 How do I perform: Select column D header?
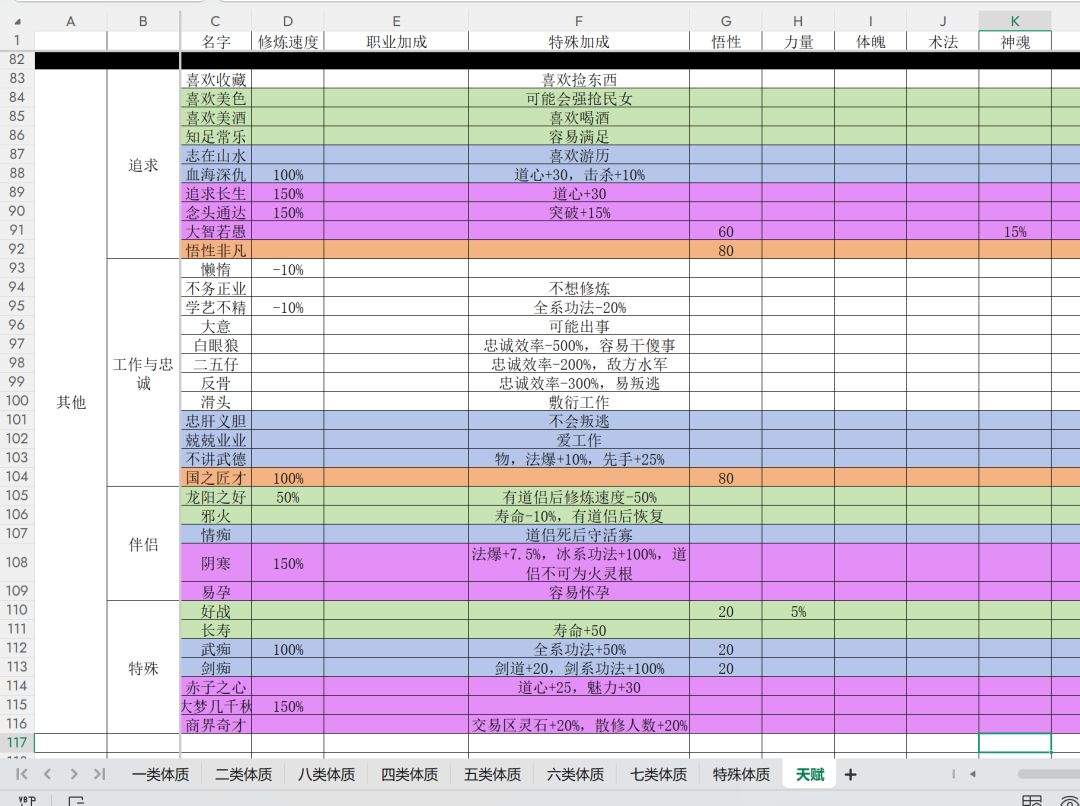pyautogui.click(x=288, y=21)
